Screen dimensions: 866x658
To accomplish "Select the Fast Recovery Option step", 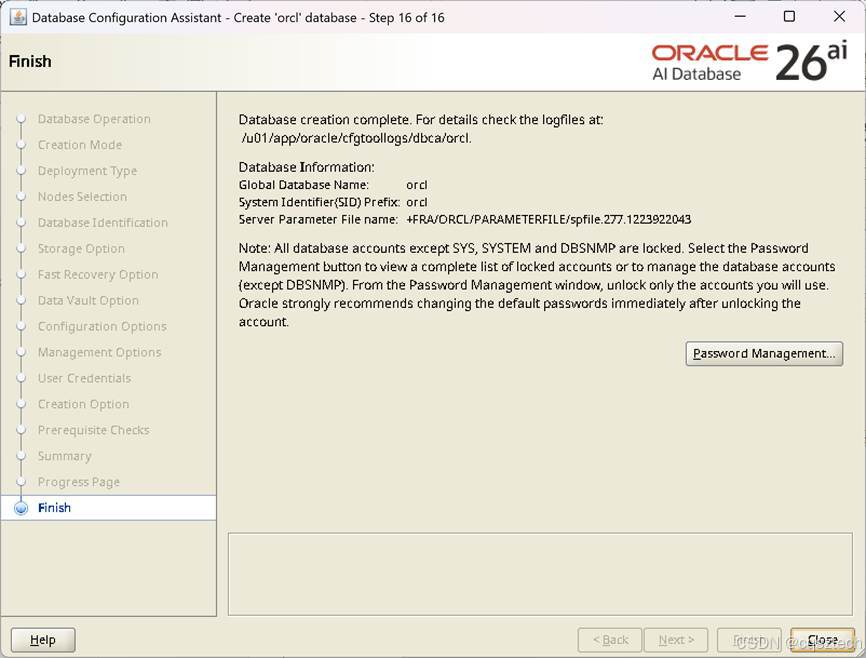I will point(98,275).
